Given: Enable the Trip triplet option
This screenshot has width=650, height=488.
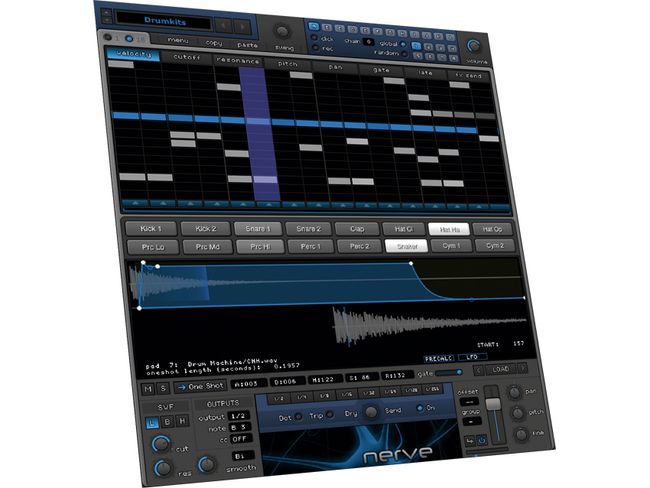Looking at the screenshot, I should 330,414.
